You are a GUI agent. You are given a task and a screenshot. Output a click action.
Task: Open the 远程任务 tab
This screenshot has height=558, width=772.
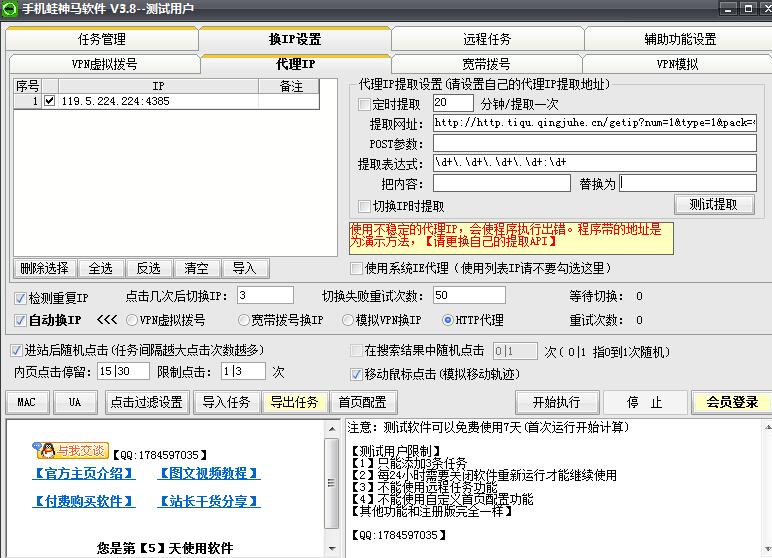tap(487, 40)
